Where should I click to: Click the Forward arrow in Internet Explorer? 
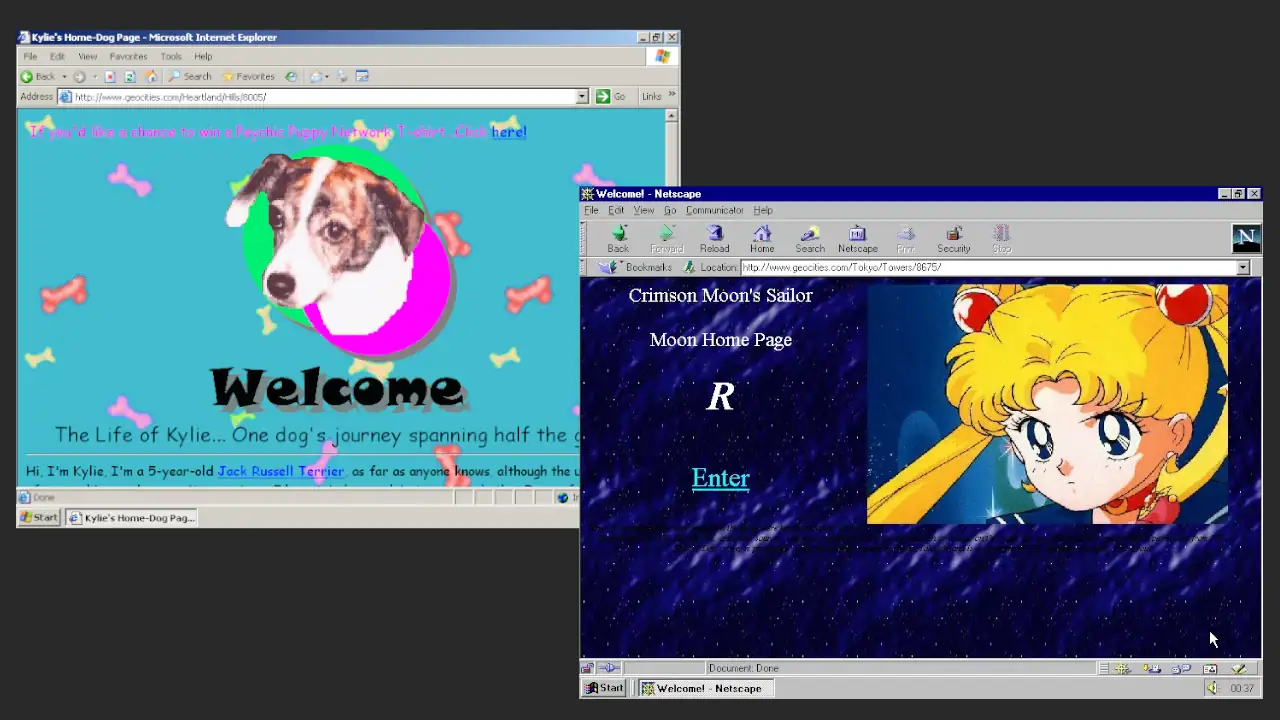point(79,77)
